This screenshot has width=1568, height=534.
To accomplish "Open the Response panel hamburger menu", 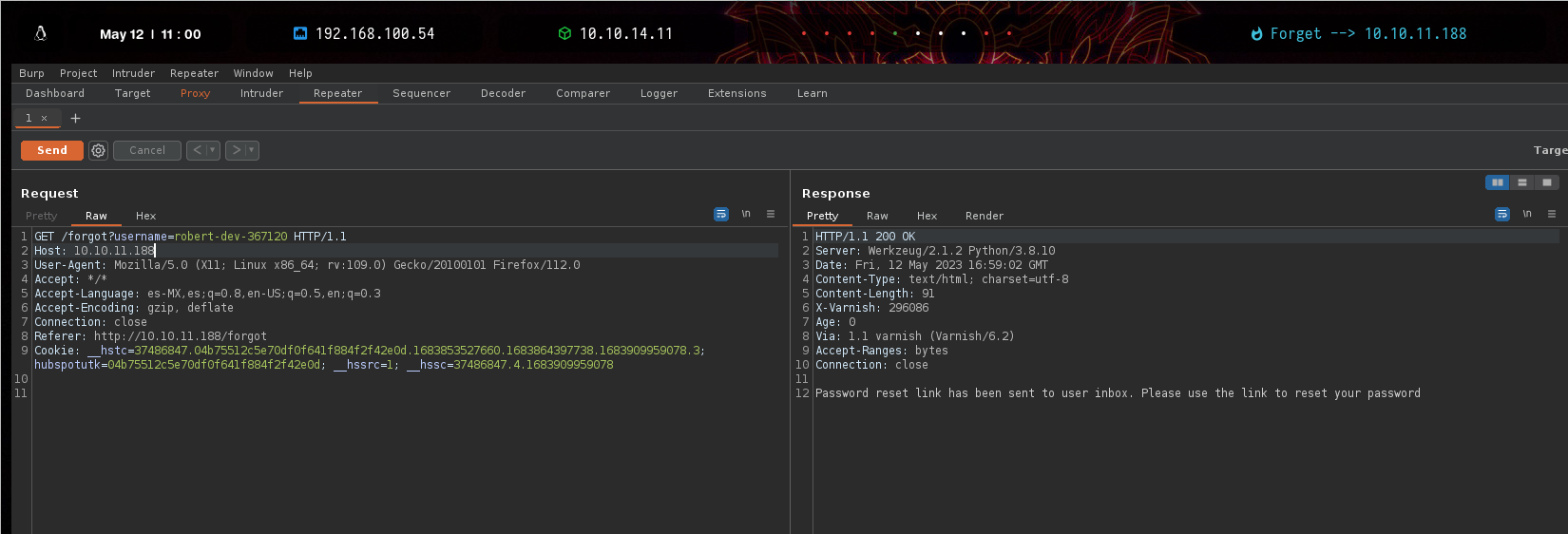I will coord(1552,214).
